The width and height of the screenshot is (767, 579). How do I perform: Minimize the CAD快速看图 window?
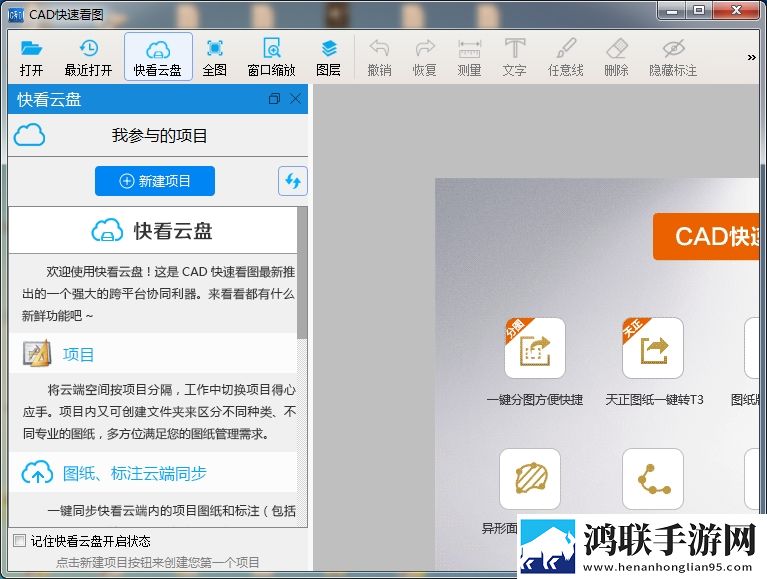[672, 11]
